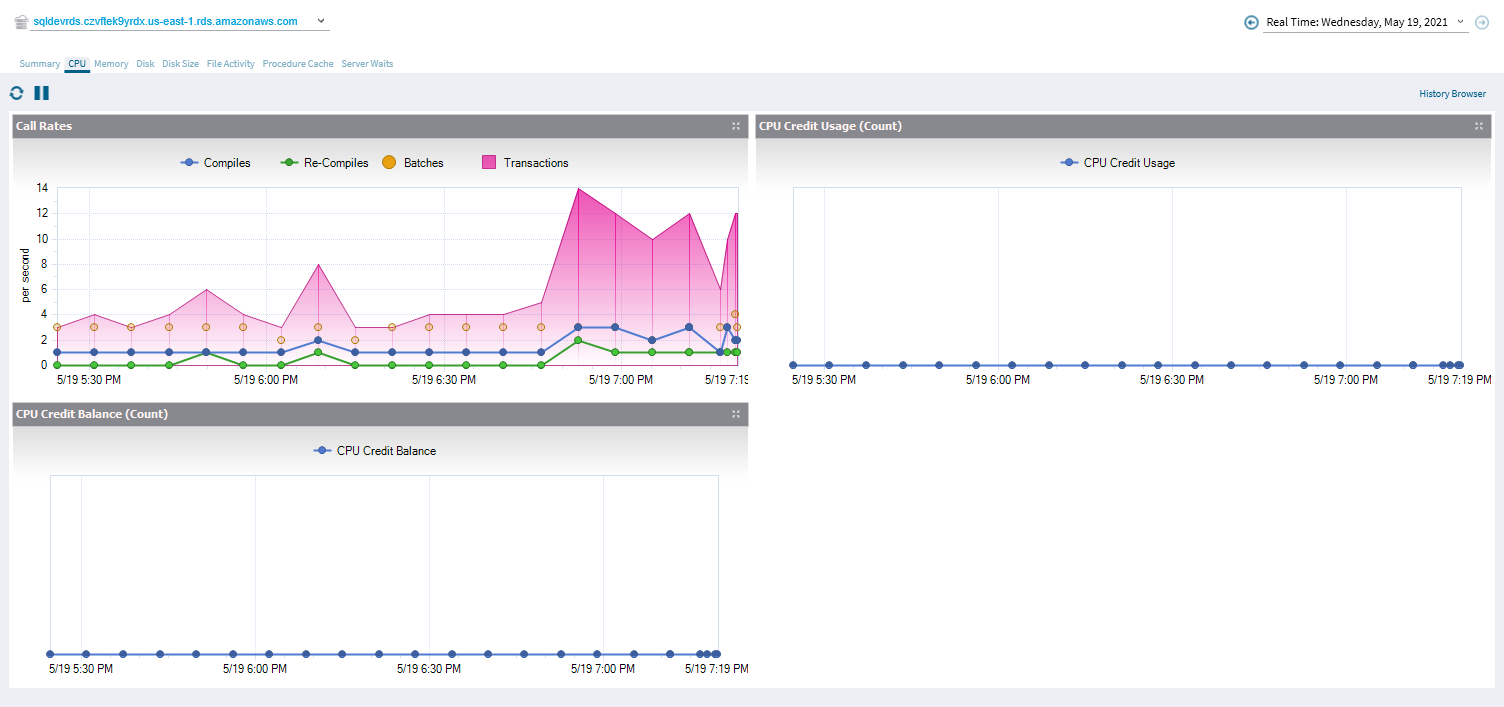Toggle the Compiles series in legend
The width and height of the screenshot is (1504, 707).
click(215, 163)
